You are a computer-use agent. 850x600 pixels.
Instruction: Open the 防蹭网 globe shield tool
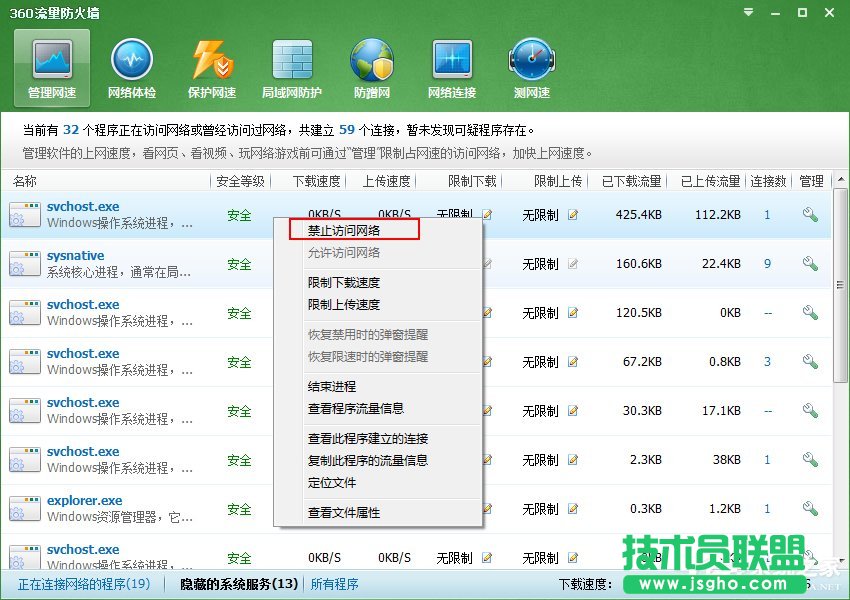tap(372, 68)
